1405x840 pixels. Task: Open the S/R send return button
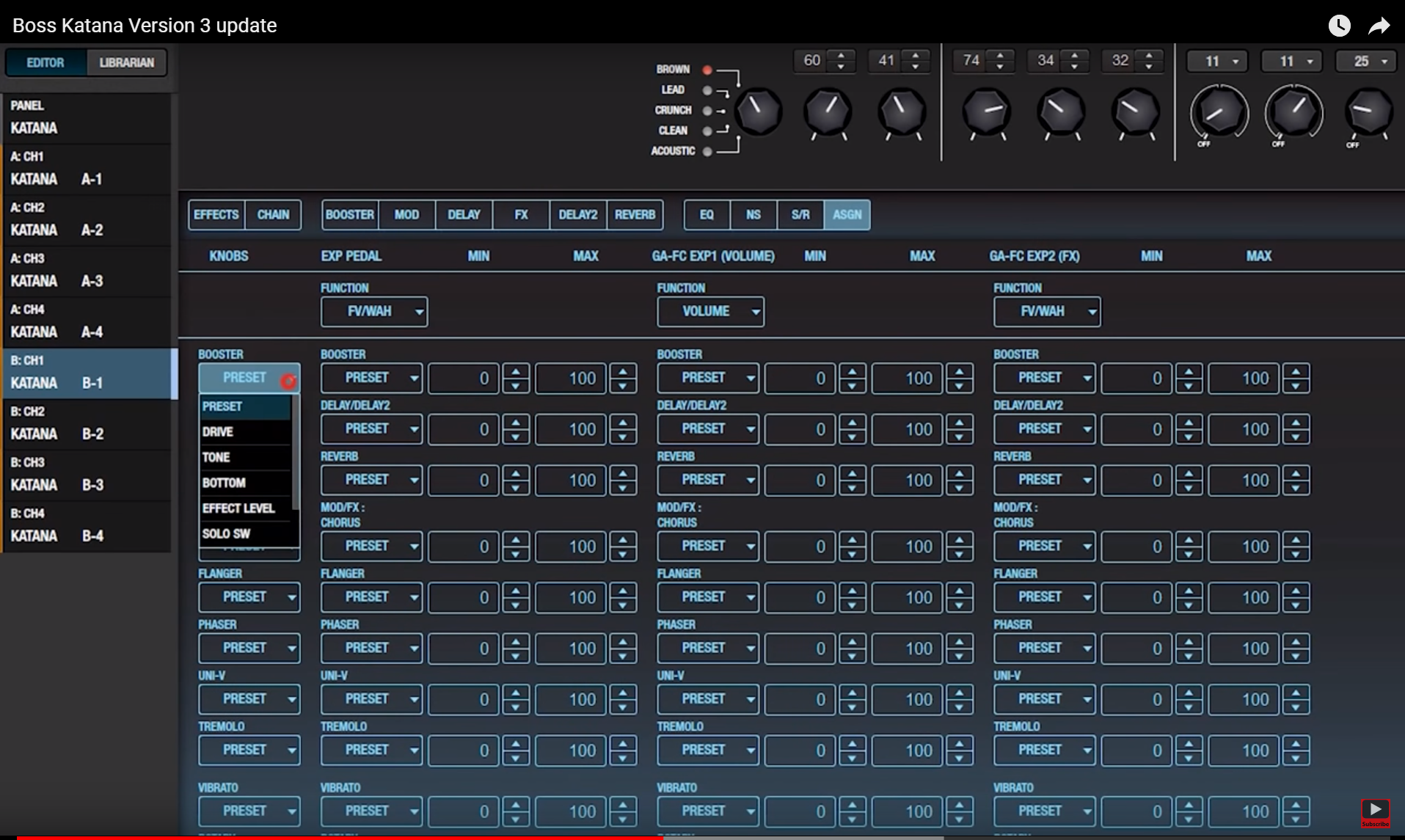pyautogui.click(x=800, y=215)
